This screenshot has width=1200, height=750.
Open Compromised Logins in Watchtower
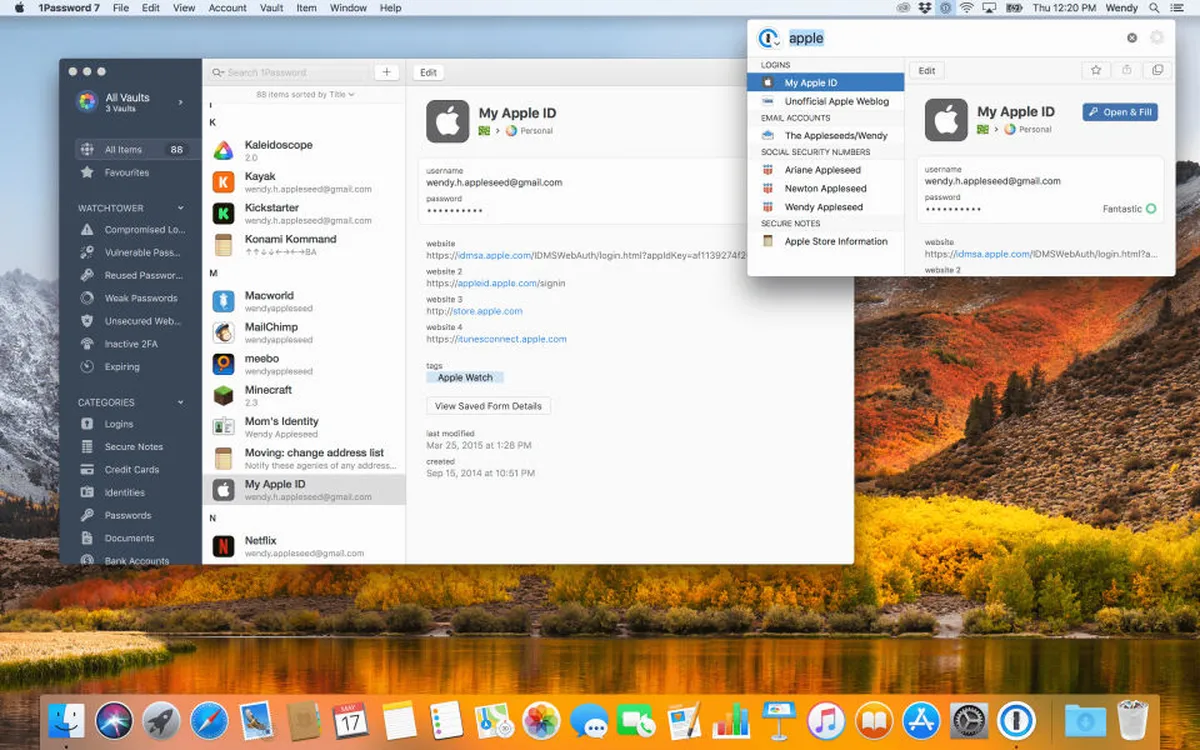pos(143,230)
